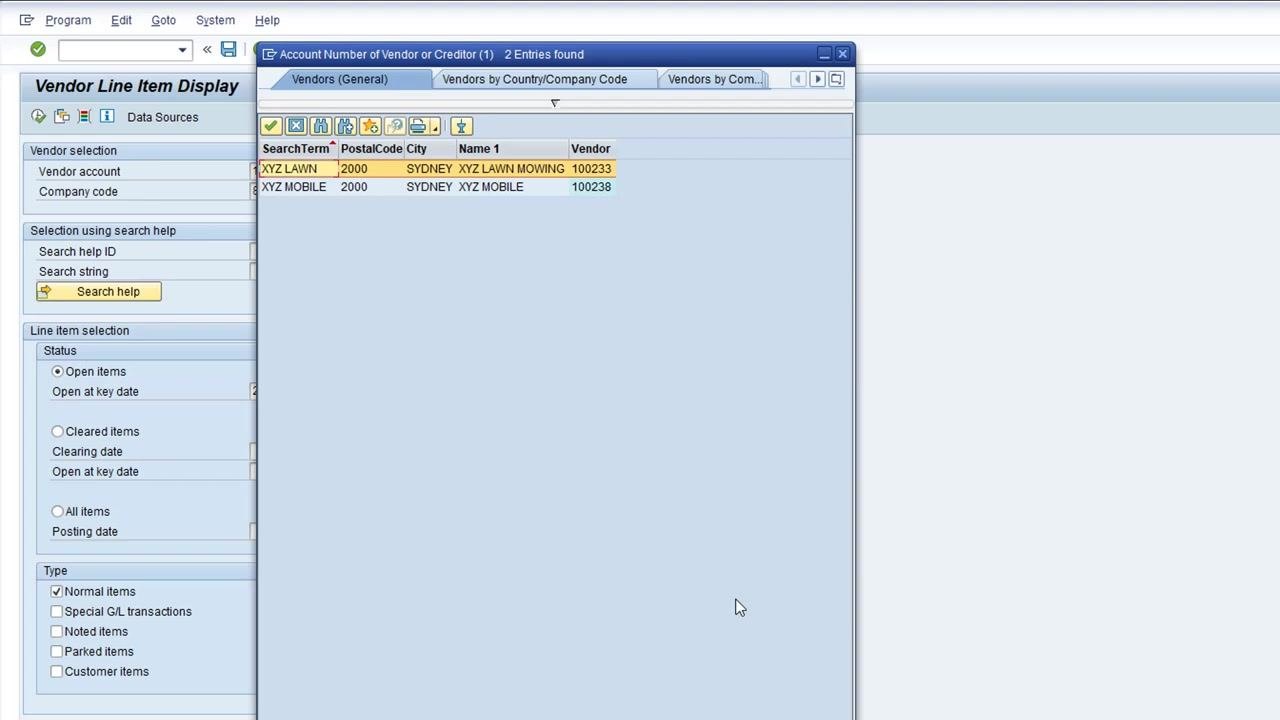1280x720 pixels.
Task: Click the Save disk icon in the main toolbar
Action: (229, 49)
